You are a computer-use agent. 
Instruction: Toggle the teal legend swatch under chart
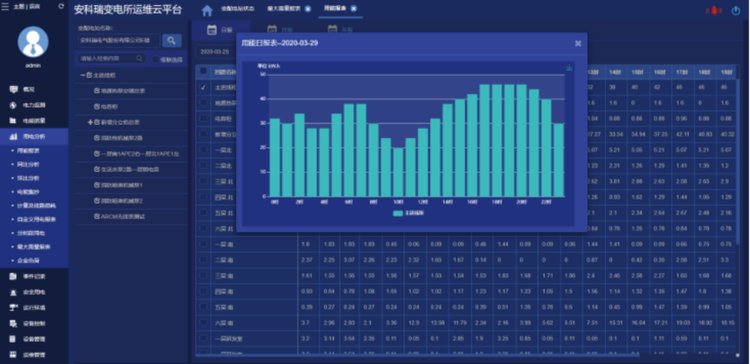point(398,213)
